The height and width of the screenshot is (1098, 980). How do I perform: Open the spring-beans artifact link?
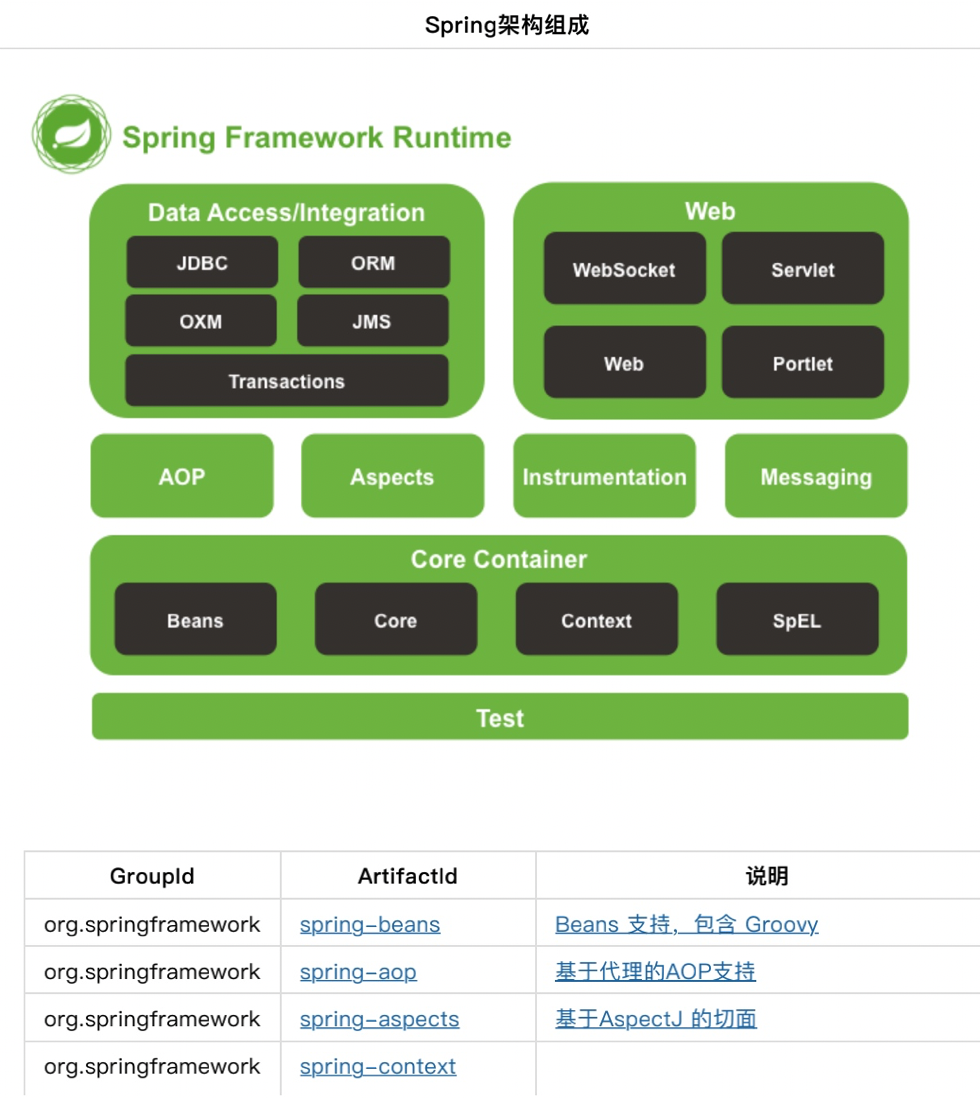pos(370,924)
